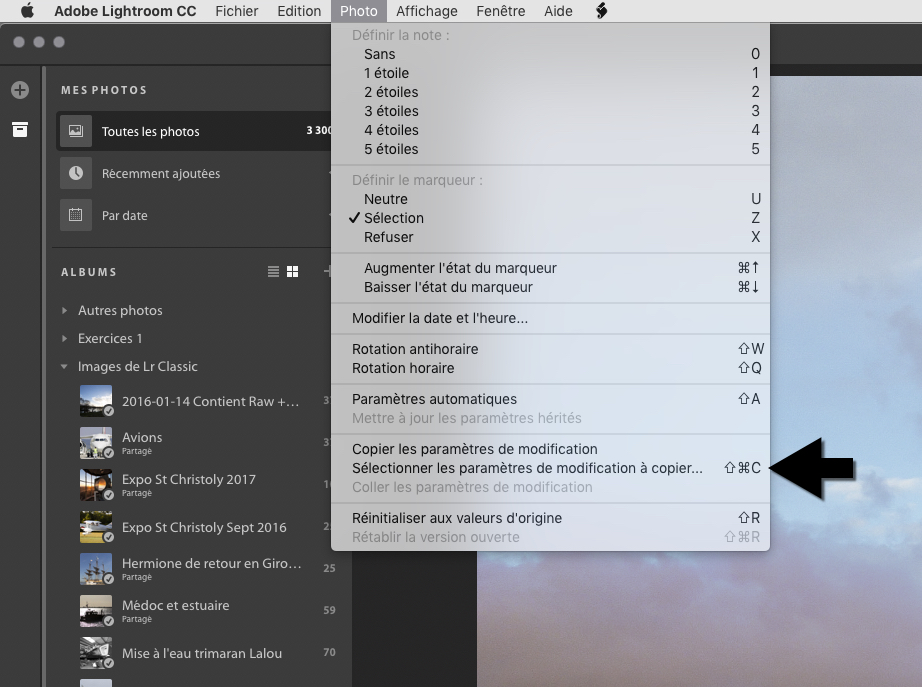Apply Paramètres automatiques
The height and width of the screenshot is (687, 922).
[550, 399]
